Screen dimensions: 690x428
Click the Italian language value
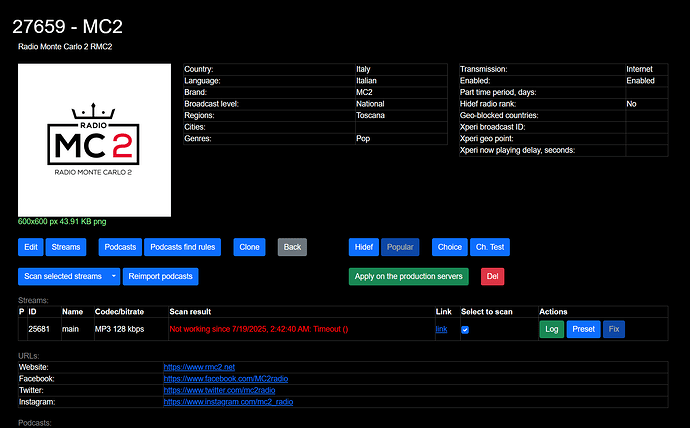click(x=366, y=80)
